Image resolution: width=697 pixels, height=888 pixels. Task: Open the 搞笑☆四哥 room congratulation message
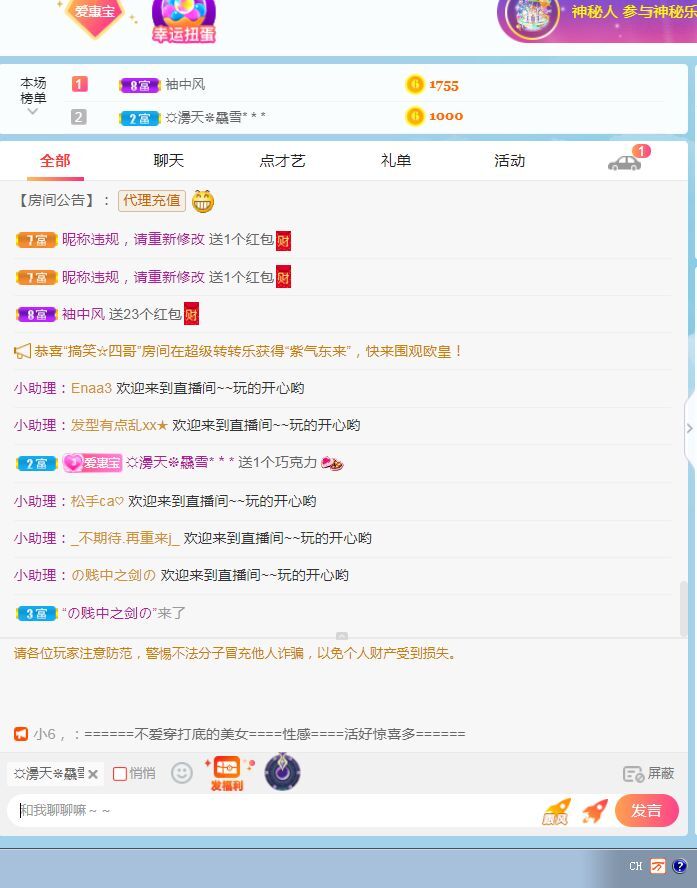pos(247,352)
